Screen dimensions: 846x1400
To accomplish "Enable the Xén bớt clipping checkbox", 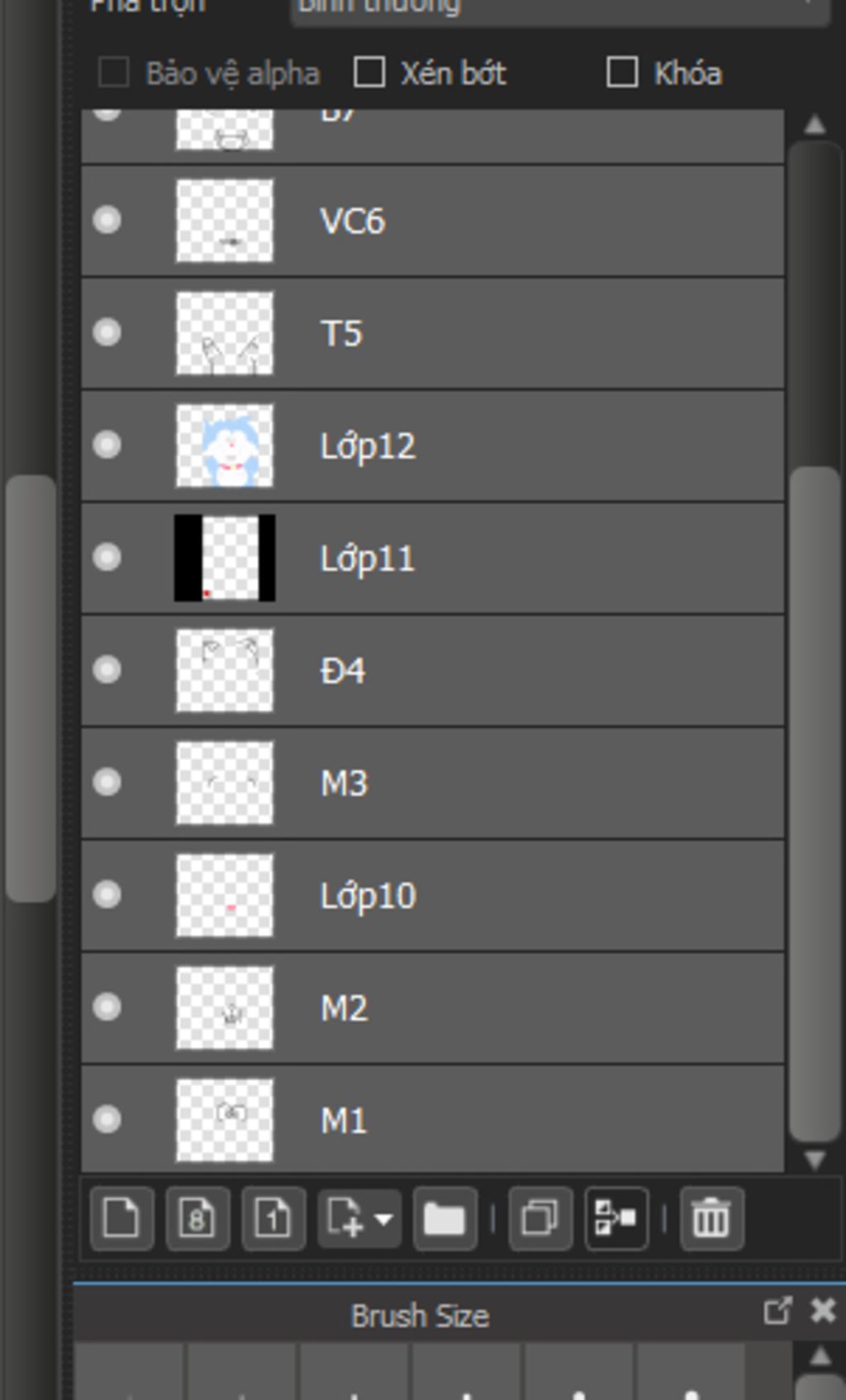I will click(369, 73).
